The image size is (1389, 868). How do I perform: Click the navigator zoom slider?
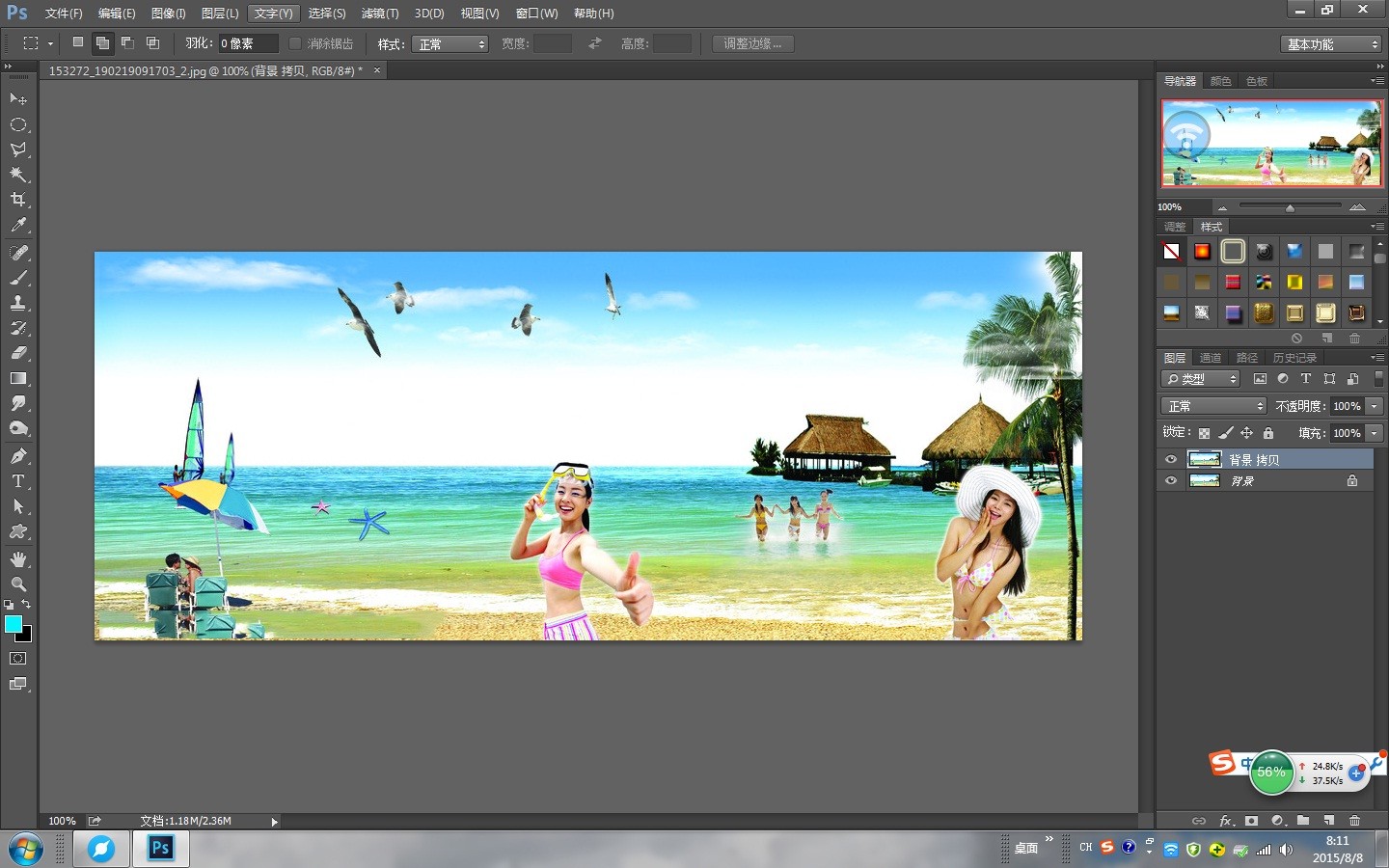click(x=1290, y=207)
